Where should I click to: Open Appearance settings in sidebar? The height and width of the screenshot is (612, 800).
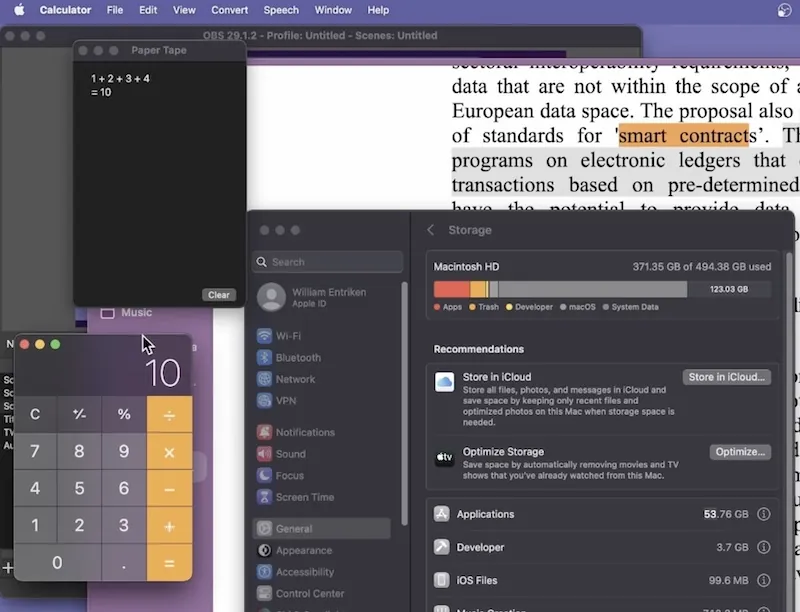tap(321, 550)
